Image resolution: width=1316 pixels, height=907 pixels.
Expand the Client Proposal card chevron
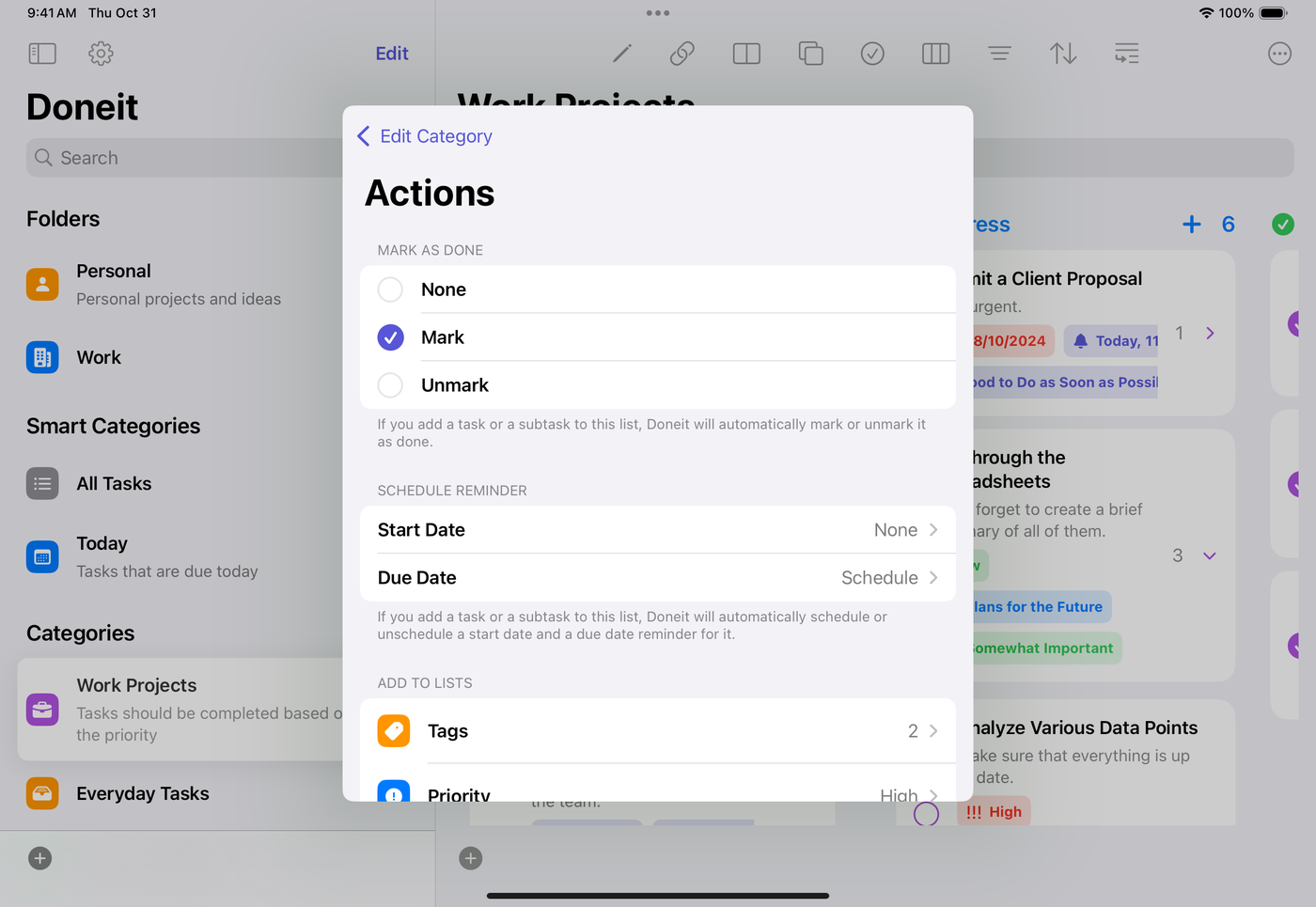pyautogui.click(x=1210, y=333)
